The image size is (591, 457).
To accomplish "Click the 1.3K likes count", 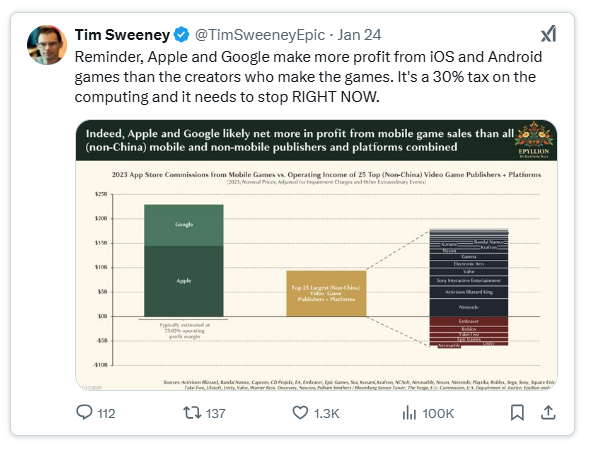I will (x=326, y=414).
